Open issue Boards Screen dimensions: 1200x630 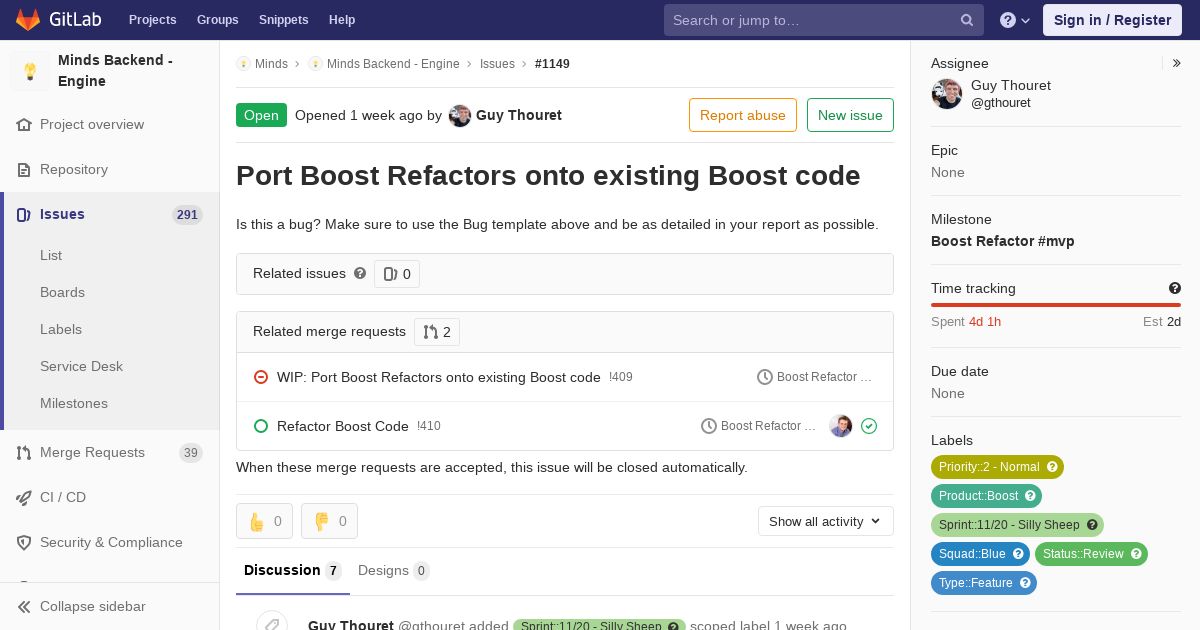coord(62,293)
